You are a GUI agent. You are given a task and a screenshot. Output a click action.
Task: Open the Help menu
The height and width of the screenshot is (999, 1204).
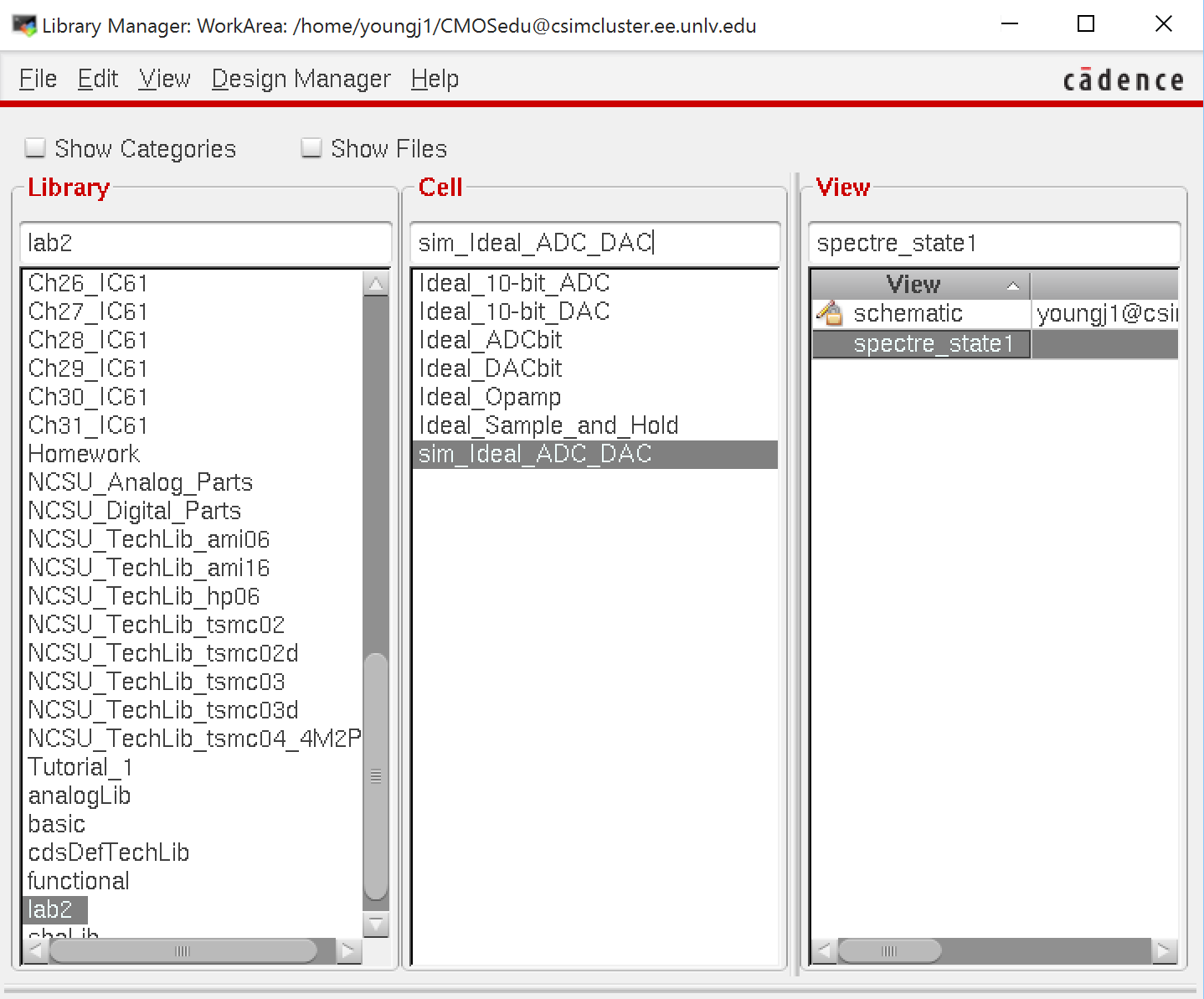[x=434, y=78]
